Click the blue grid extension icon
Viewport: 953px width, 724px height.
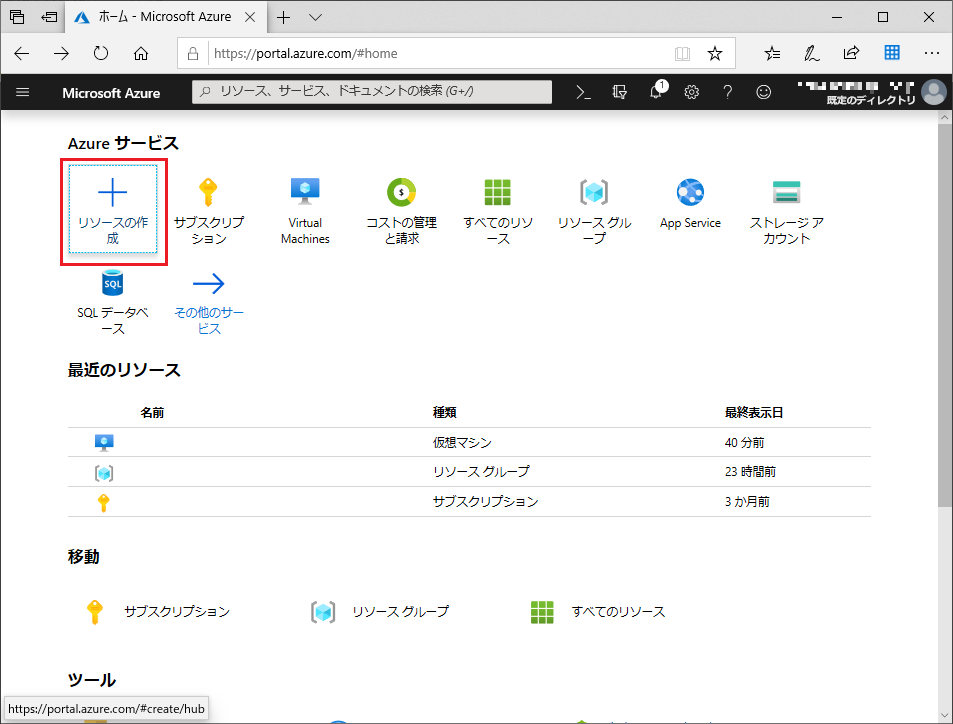tap(892, 53)
